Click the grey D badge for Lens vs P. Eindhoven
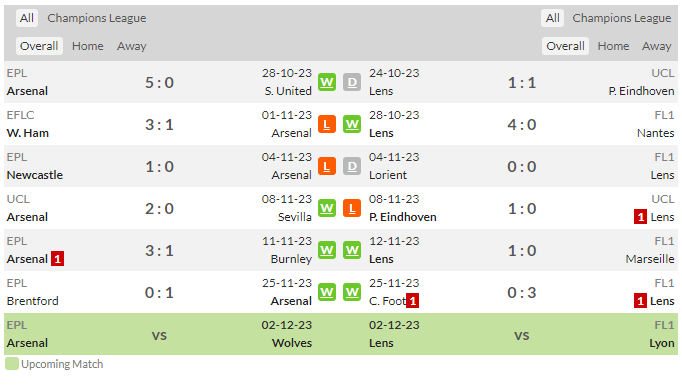Image resolution: width=682 pixels, height=388 pixels. coord(352,82)
